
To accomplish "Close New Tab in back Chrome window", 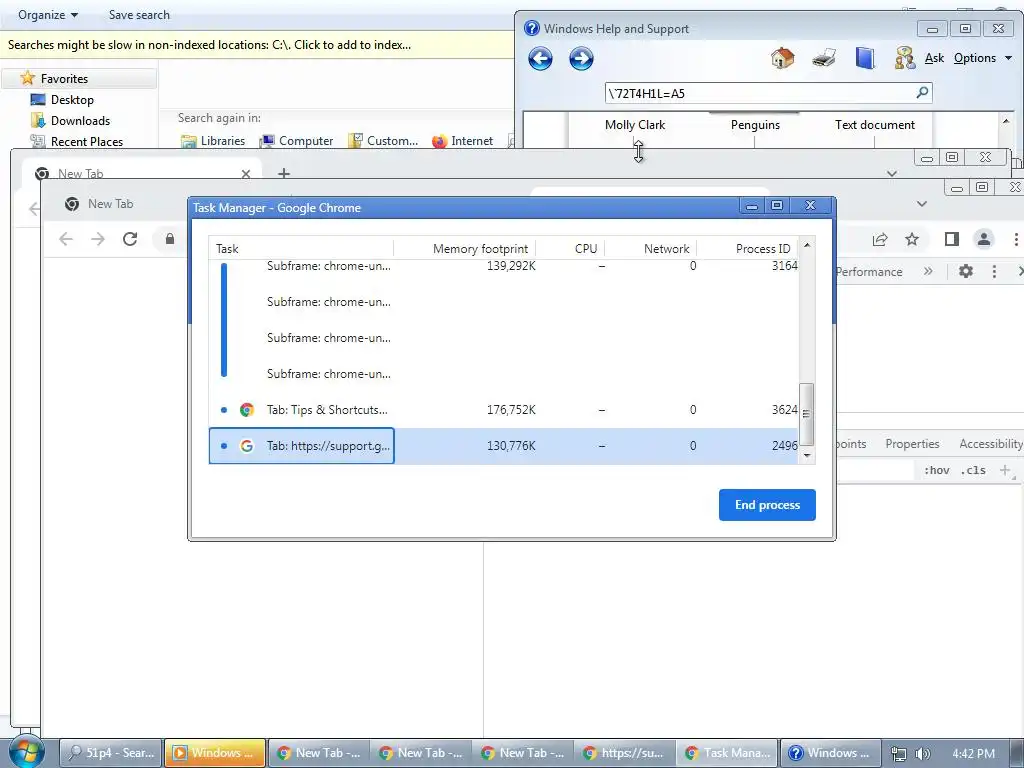I will [246, 174].
